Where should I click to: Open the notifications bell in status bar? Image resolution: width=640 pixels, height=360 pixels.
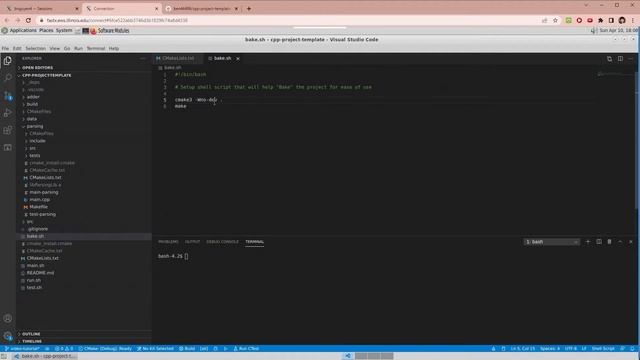(x=632, y=349)
